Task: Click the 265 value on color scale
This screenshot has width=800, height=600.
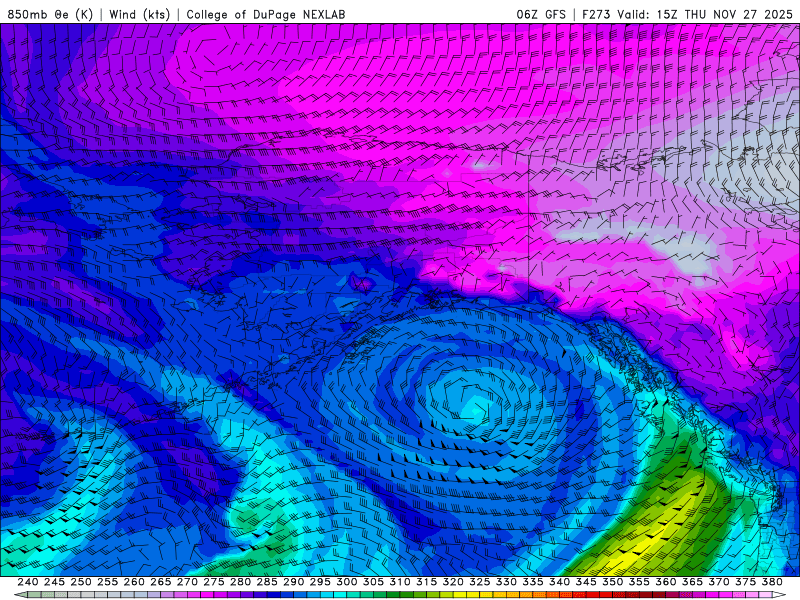Action: tap(160, 582)
